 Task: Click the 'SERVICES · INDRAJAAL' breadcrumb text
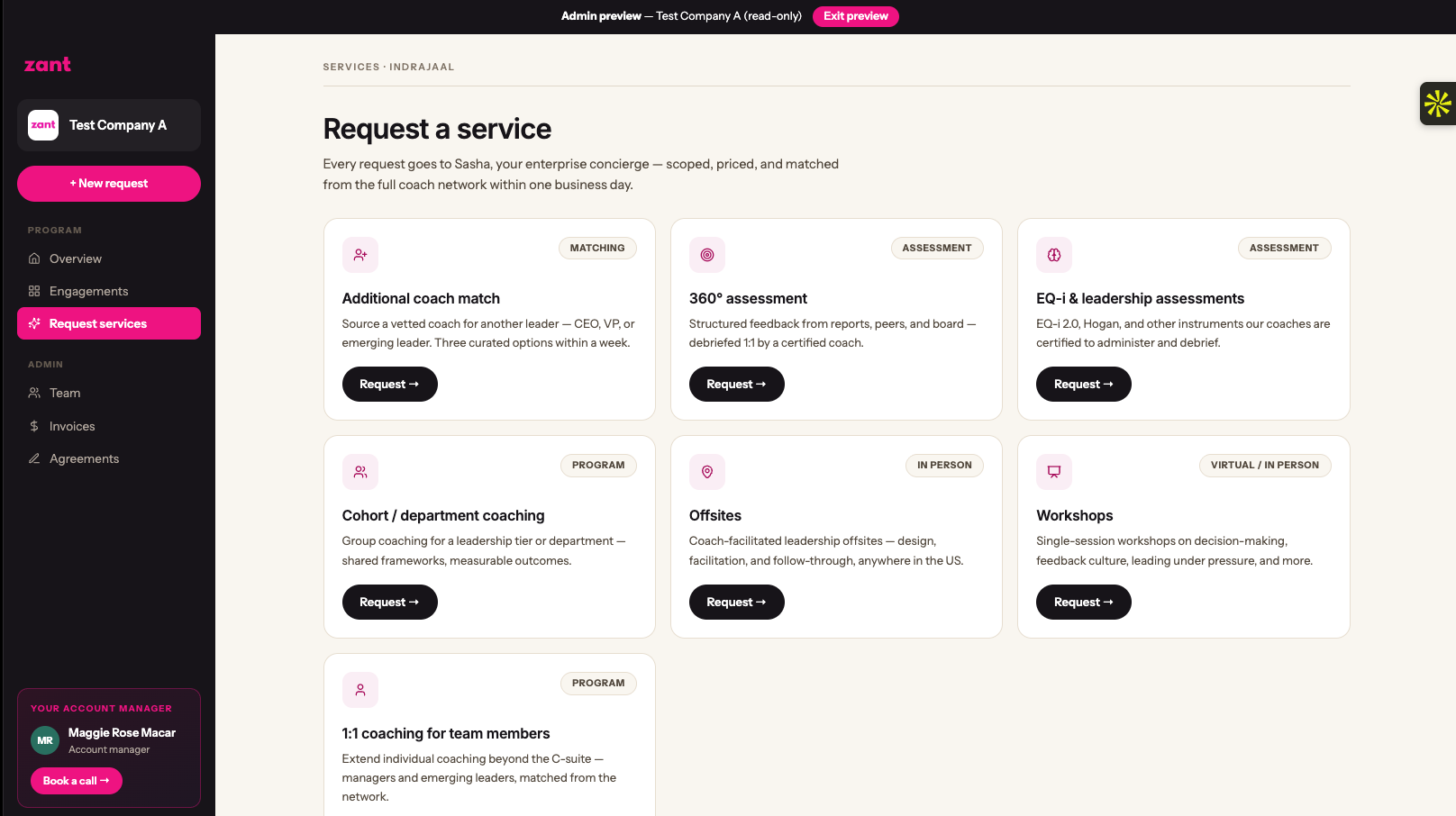(388, 67)
